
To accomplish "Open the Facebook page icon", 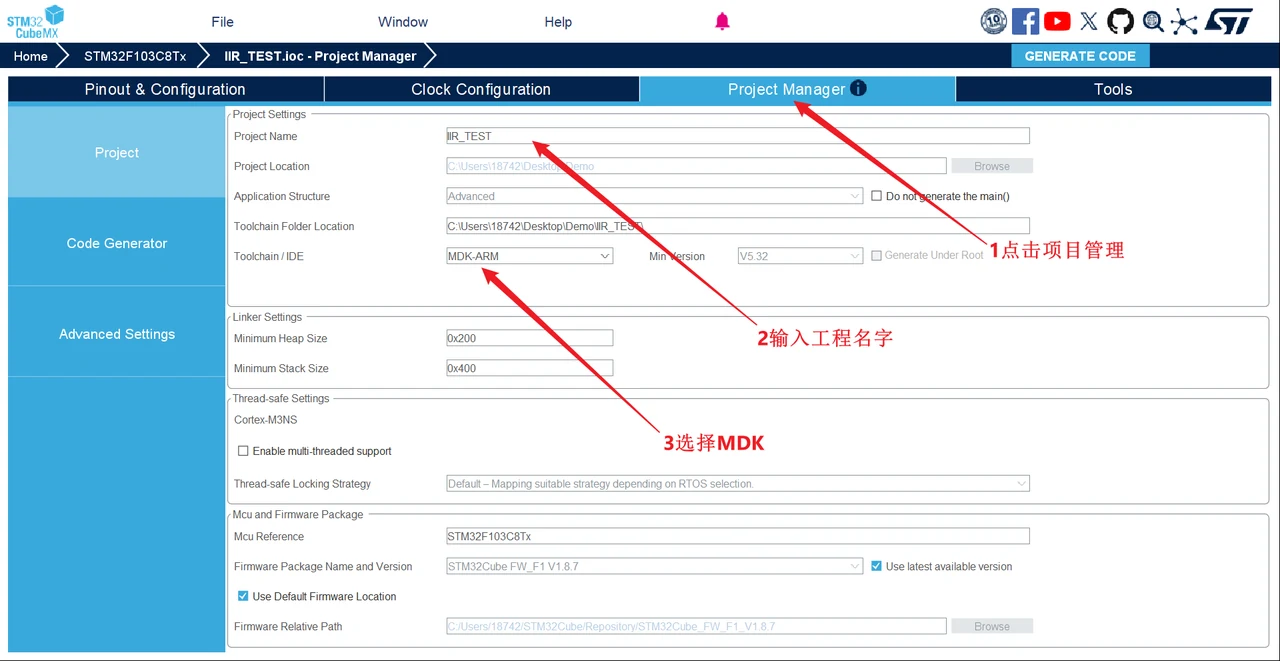I will 1025,21.
